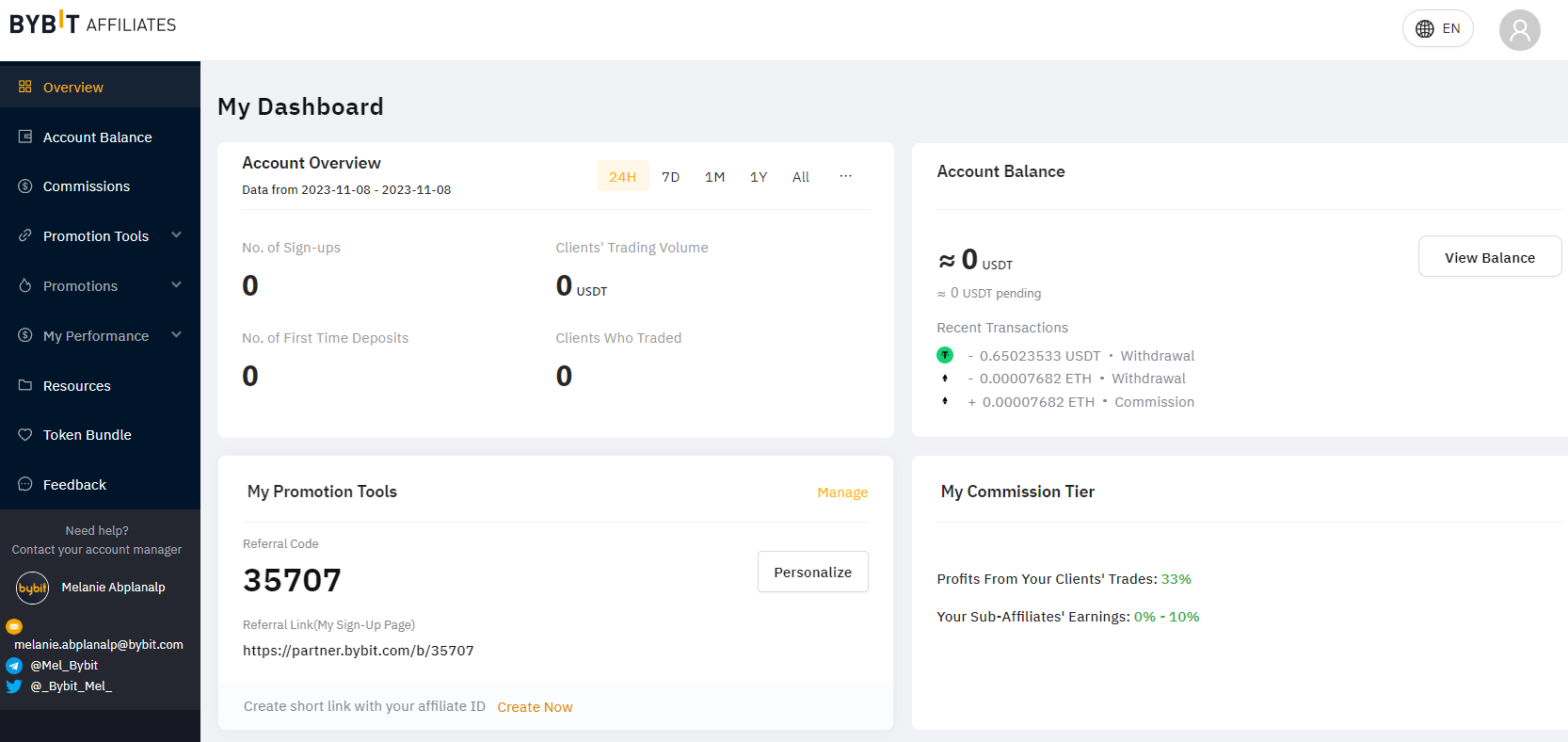Click the Promotion Tools link icon
This screenshot has height=742, width=1568.
[25, 235]
